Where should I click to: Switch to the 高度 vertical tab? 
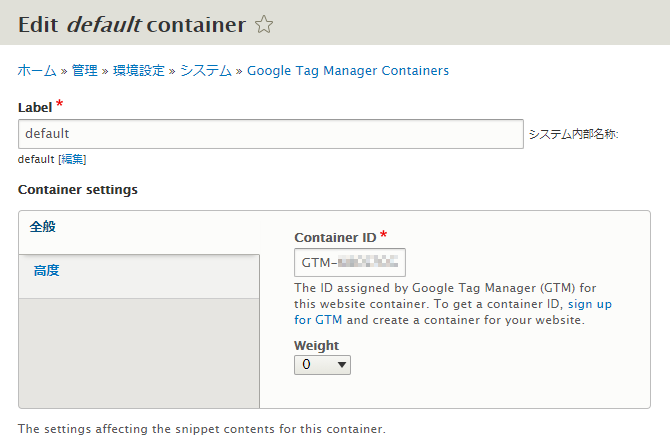tap(139, 276)
